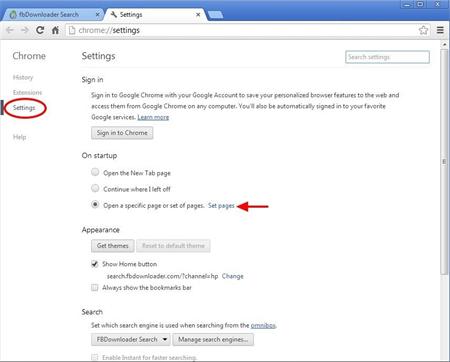450x362 pixels.
Task: Open Help in the sidebar
Action: (x=19, y=137)
